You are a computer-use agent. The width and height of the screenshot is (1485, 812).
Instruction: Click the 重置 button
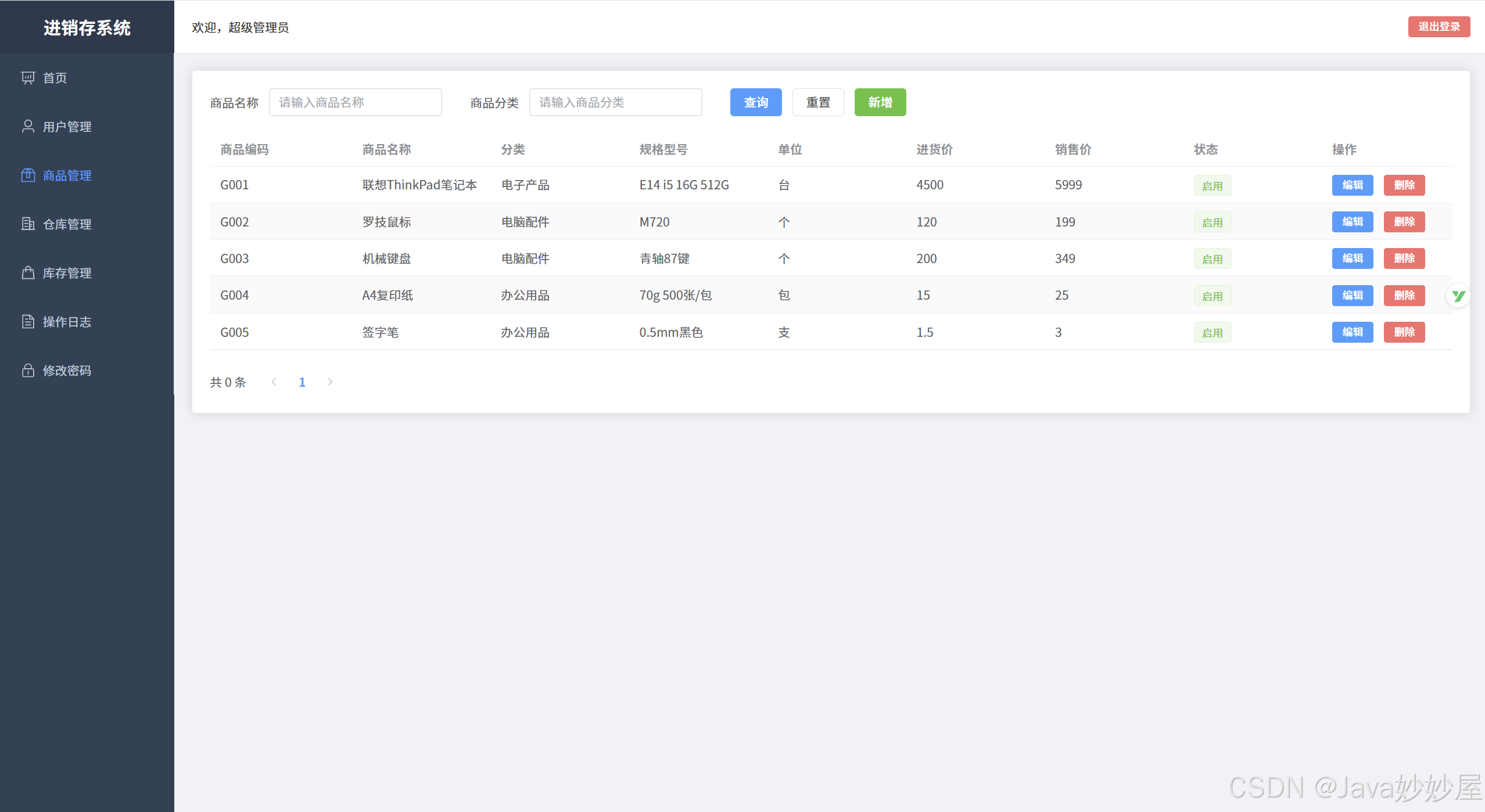pyautogui.click(x=818, y=102)
